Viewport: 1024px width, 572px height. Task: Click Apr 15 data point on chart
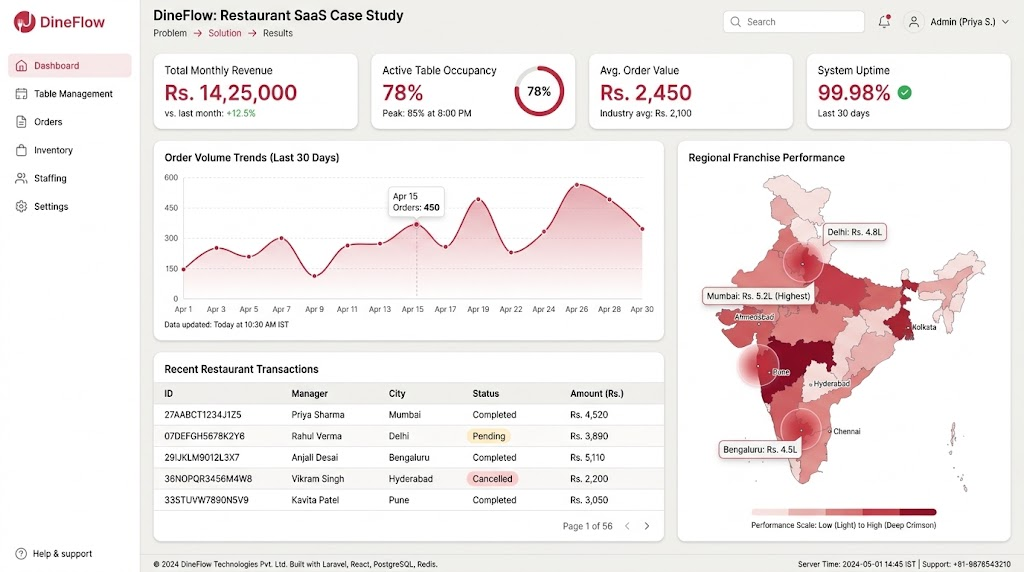417,225
